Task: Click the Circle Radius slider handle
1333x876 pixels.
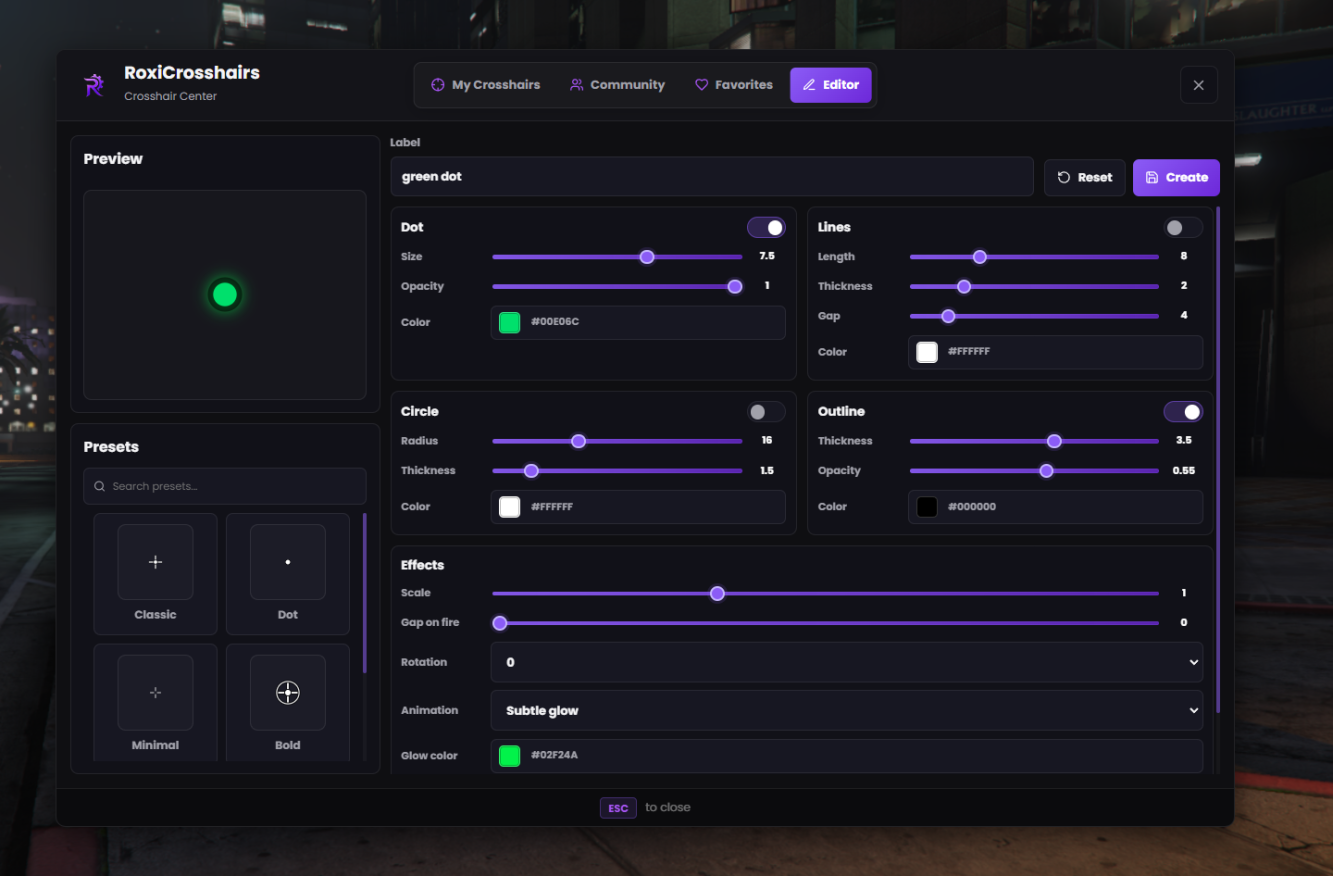Action: [578, 441]
